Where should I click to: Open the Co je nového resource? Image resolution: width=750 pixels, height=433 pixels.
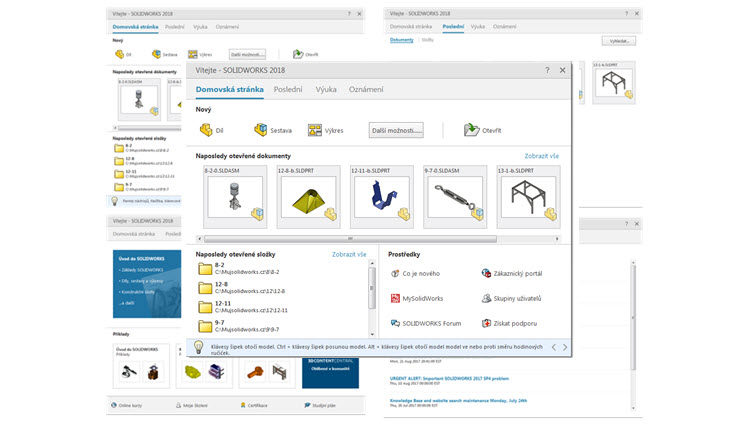pos(415,274)
